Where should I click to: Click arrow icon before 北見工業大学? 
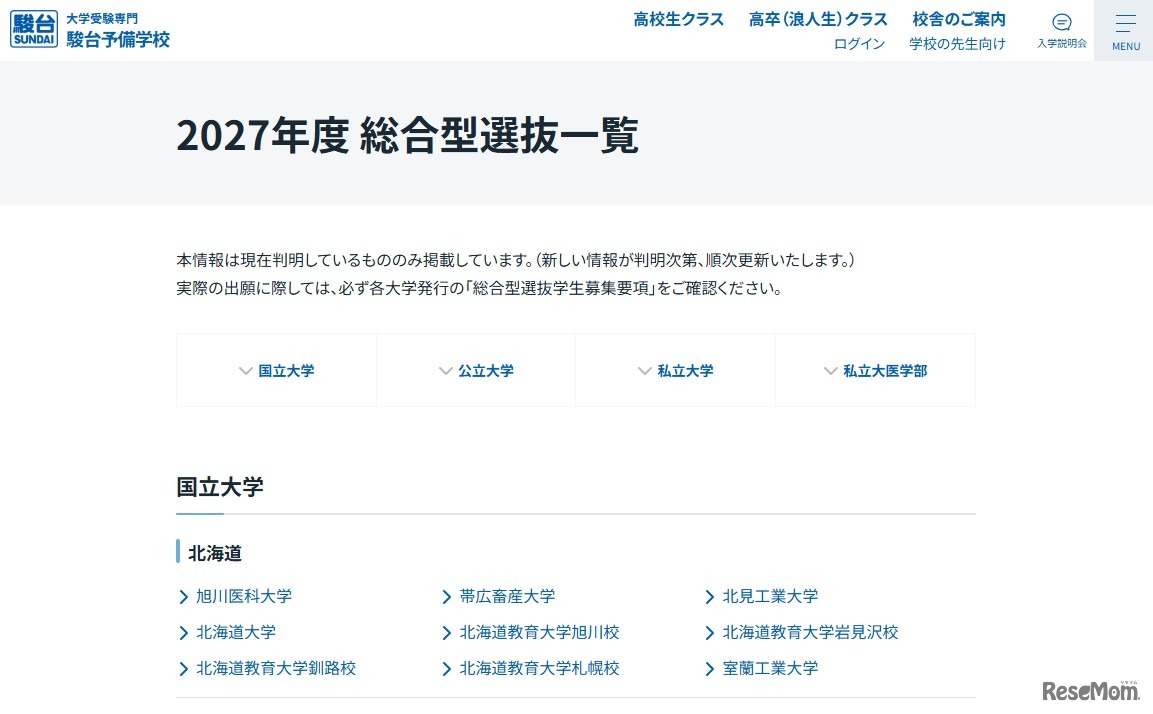(x=710, y=597)
